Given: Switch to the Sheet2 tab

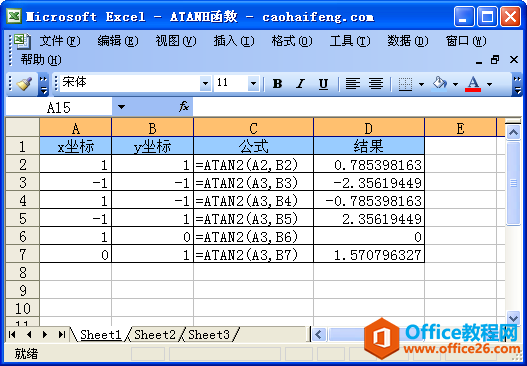Looking at the screenshot, I should [x=155, y=334].
